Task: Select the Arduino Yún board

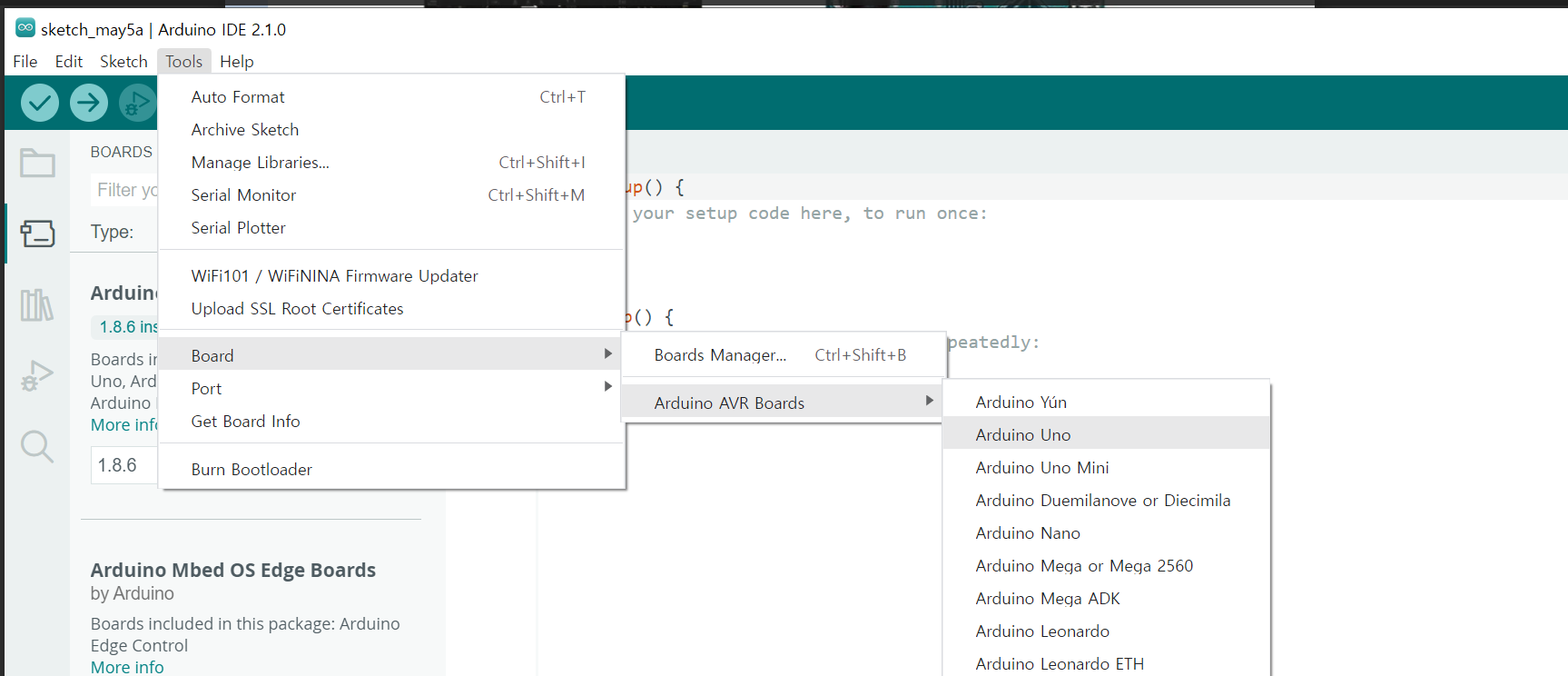Action: (1106, 403)
